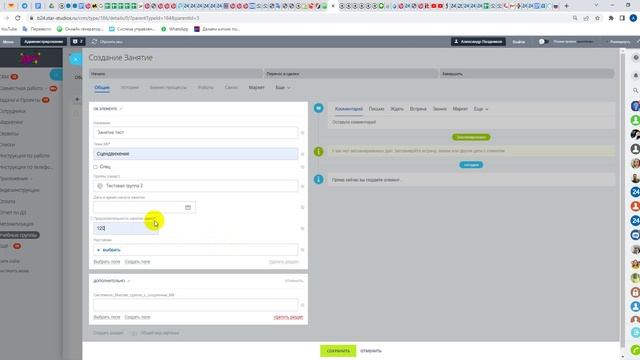Switch to the Бизнес-процессы tab
The image size is (640, 360).
(168, 87)
